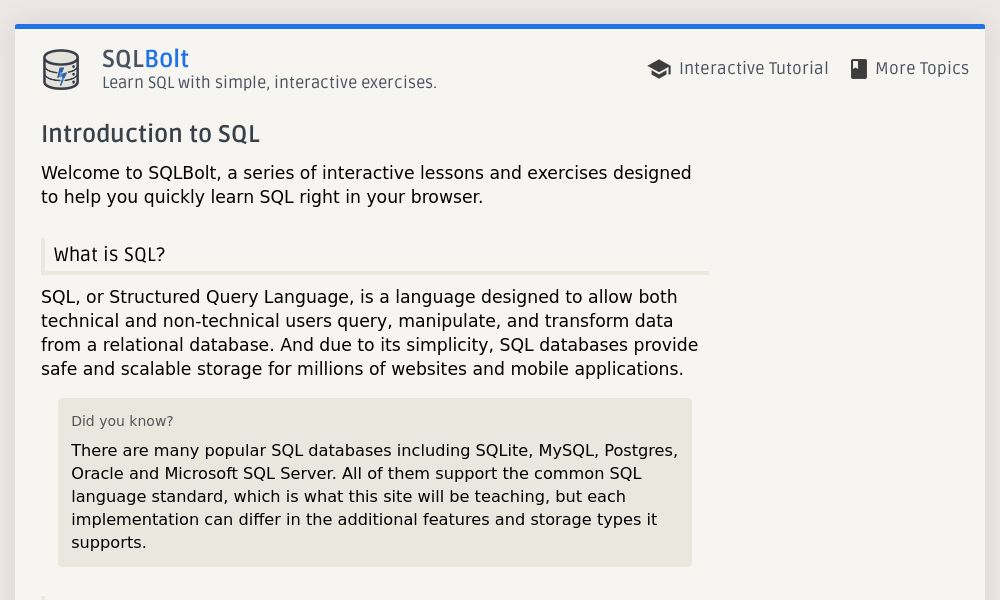Click the SQLBolt site title
This screenshot has width=1000, height=600.
(x=145, y=59)
